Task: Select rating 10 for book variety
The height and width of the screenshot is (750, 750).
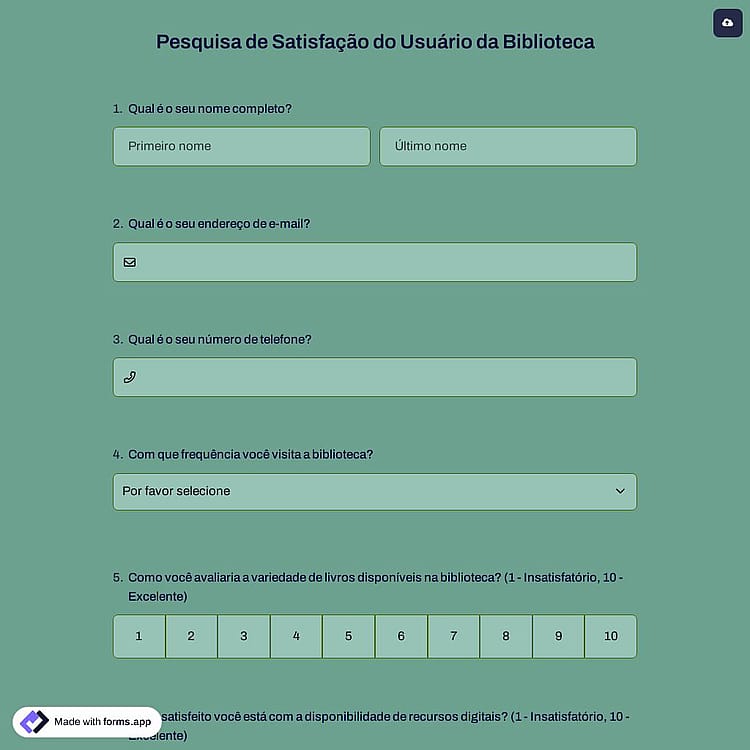Action: pyautogui.click(x=611, y=636)
